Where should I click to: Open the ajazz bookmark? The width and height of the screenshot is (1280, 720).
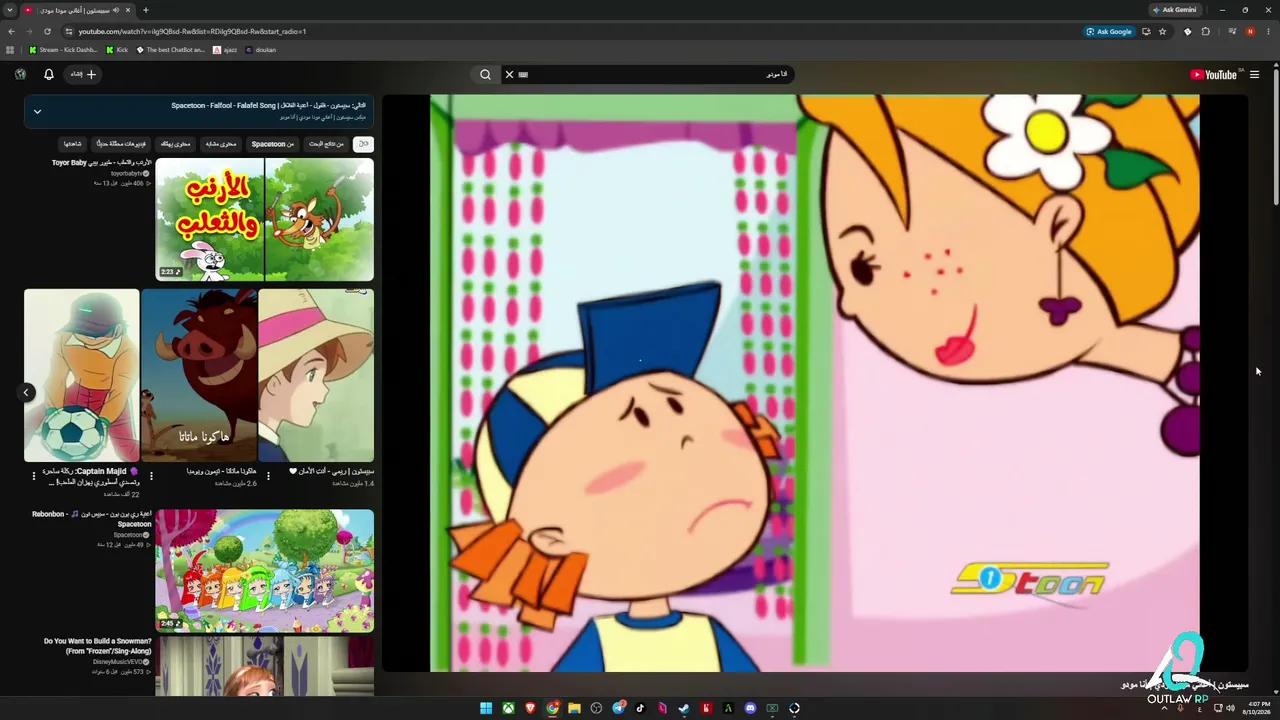(225, 49)
